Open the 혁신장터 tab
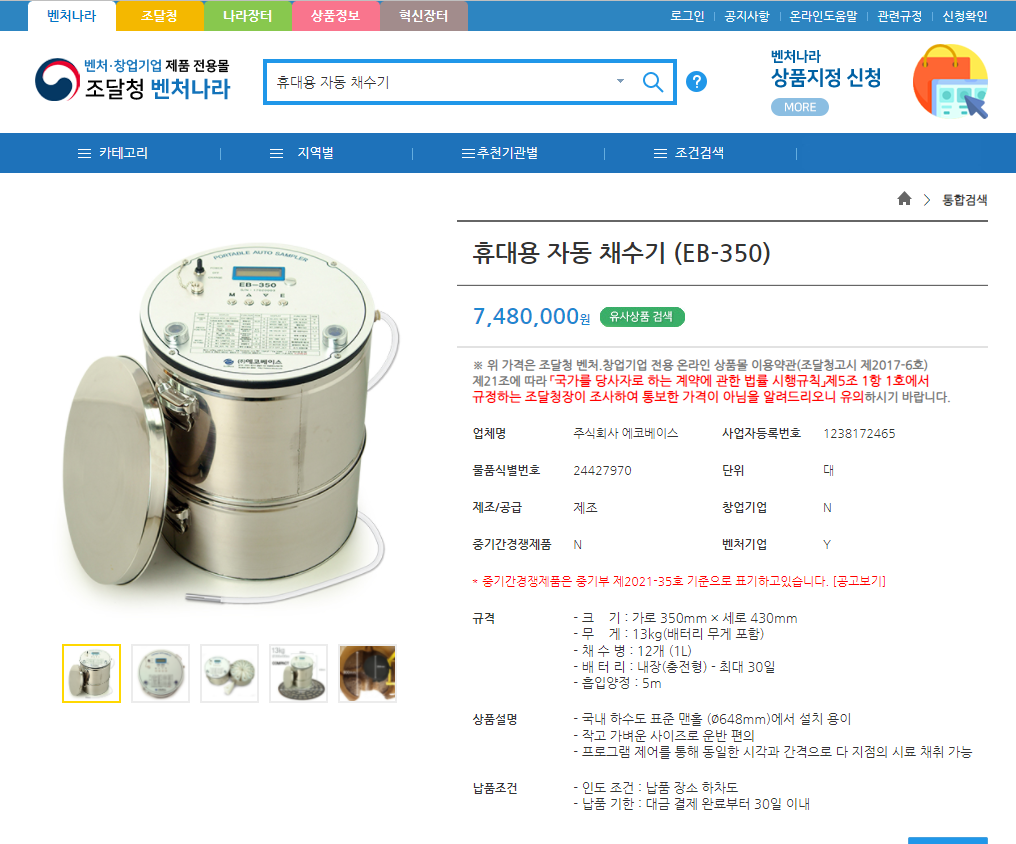Viewport: 1016px width, 844px height. (424, 16)
